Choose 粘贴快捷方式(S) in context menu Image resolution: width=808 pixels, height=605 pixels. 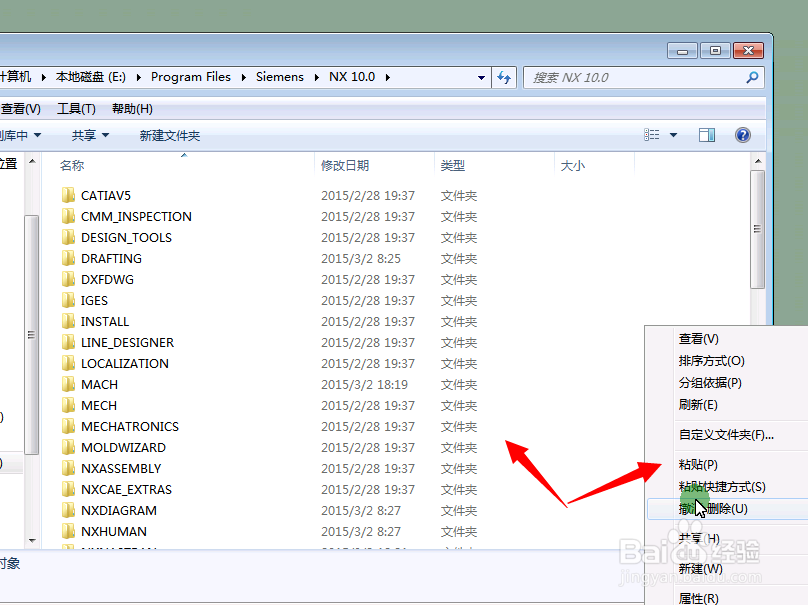(722, 487)
